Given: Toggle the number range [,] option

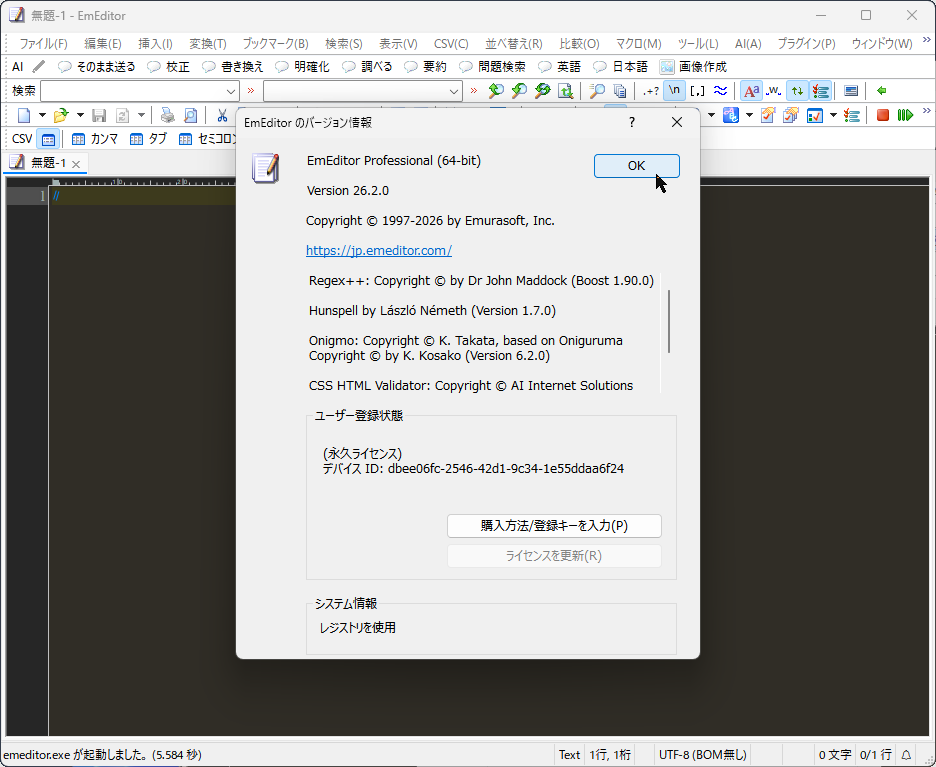Looking at the screenshot, I should [697, 91].
